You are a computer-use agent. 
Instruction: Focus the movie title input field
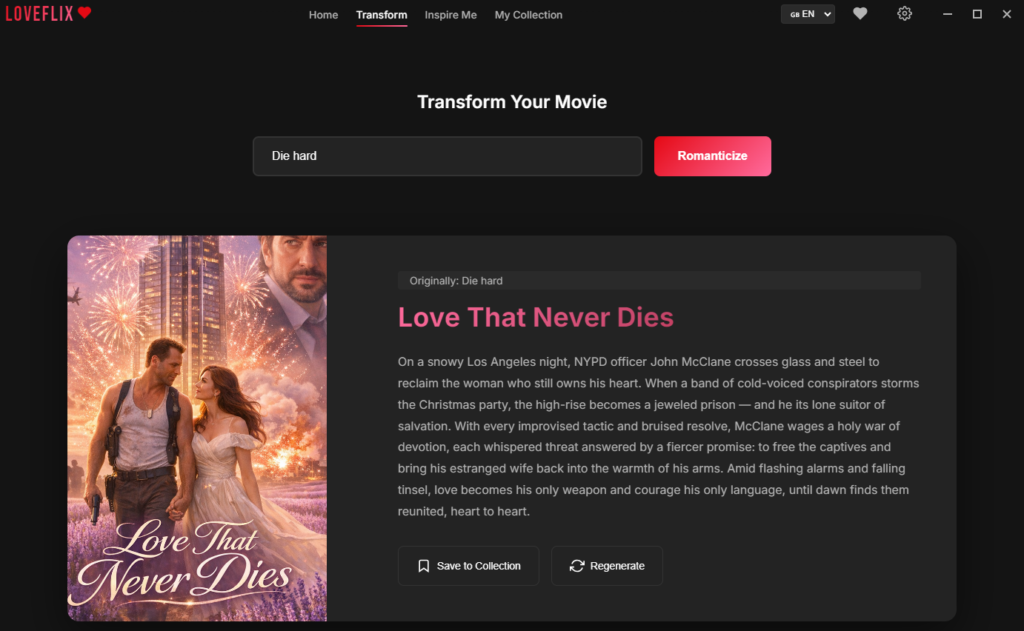[x=447, y=156]
